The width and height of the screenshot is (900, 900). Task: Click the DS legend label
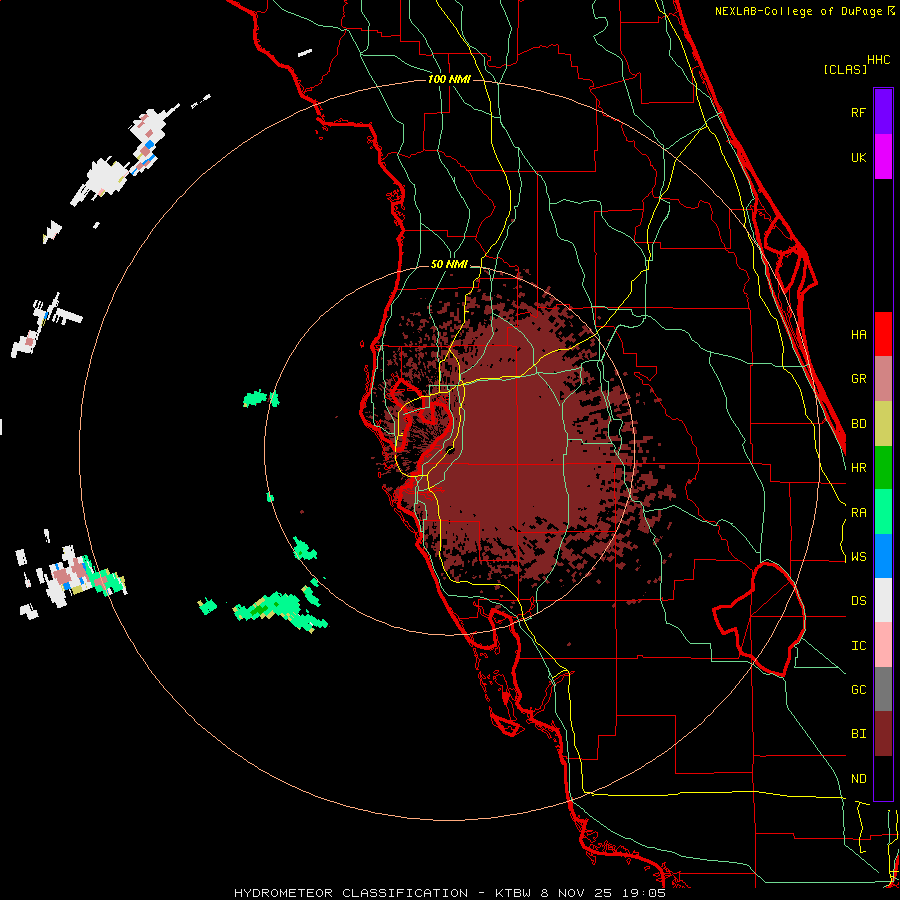coord(859,601)
